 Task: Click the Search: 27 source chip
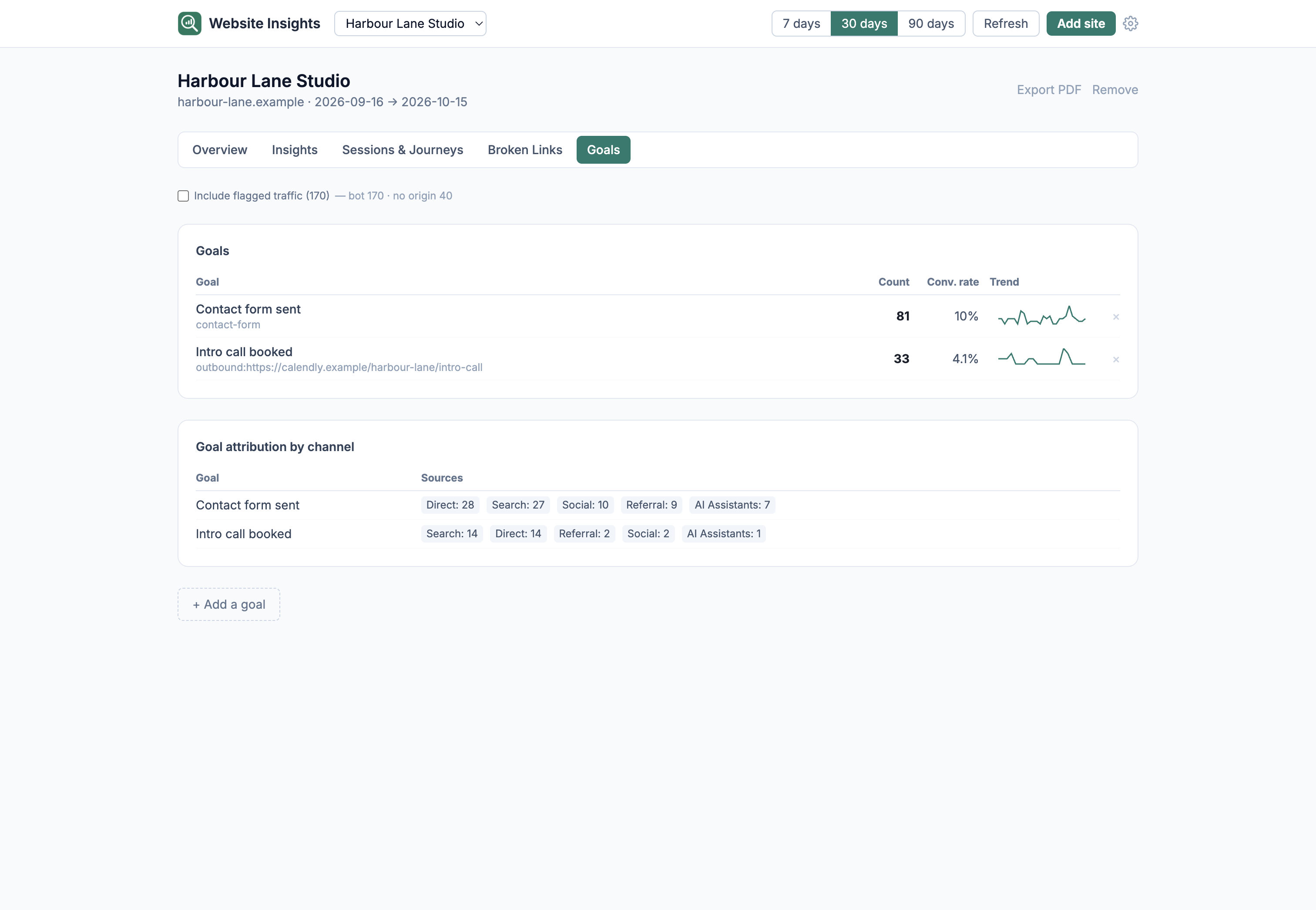pyautogui.click(x=517, y=505)
